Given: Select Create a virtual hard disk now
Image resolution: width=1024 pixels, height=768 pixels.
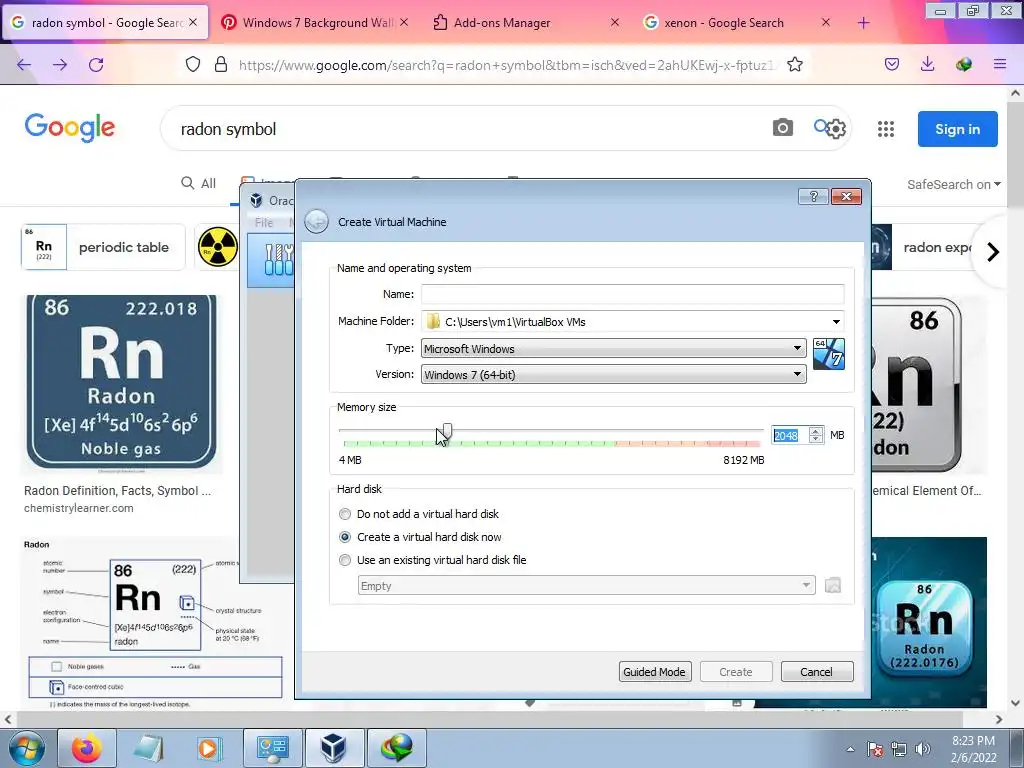Looking at the screenshot, I should coord(345,537).
